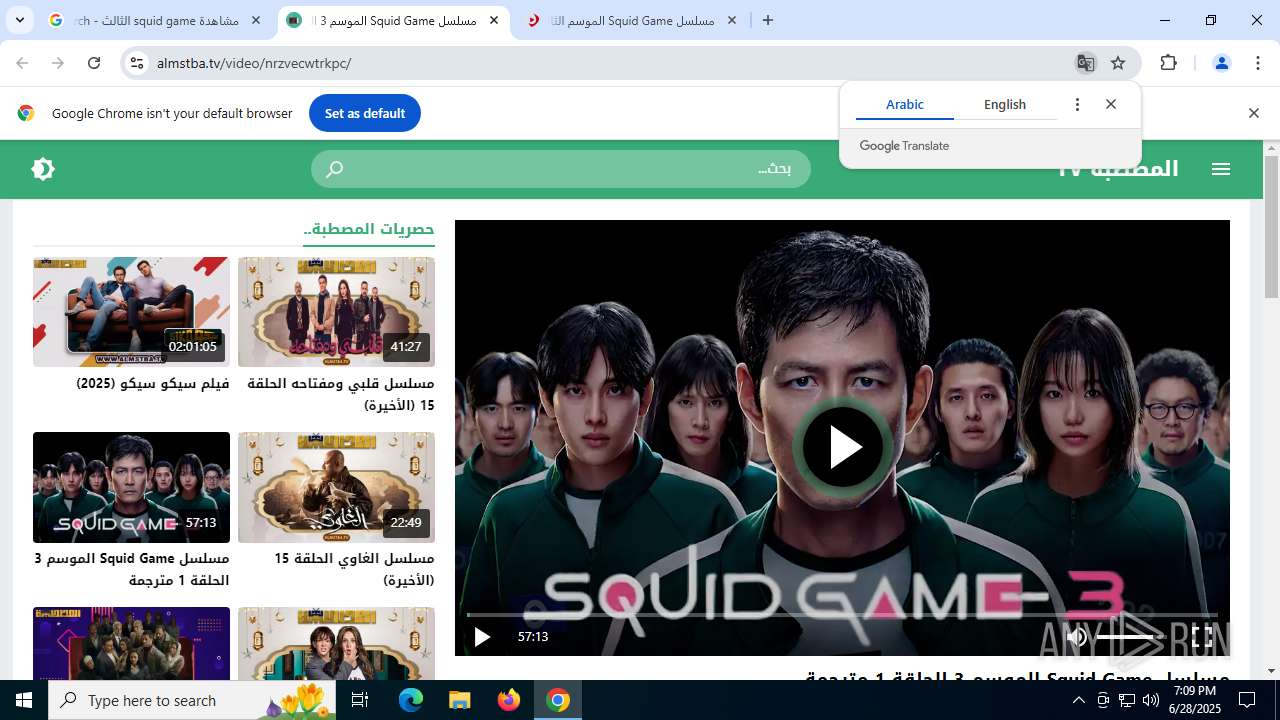Reload the current page
Viewport: 1280px width, 720px height.
click(x=94, y=63)
